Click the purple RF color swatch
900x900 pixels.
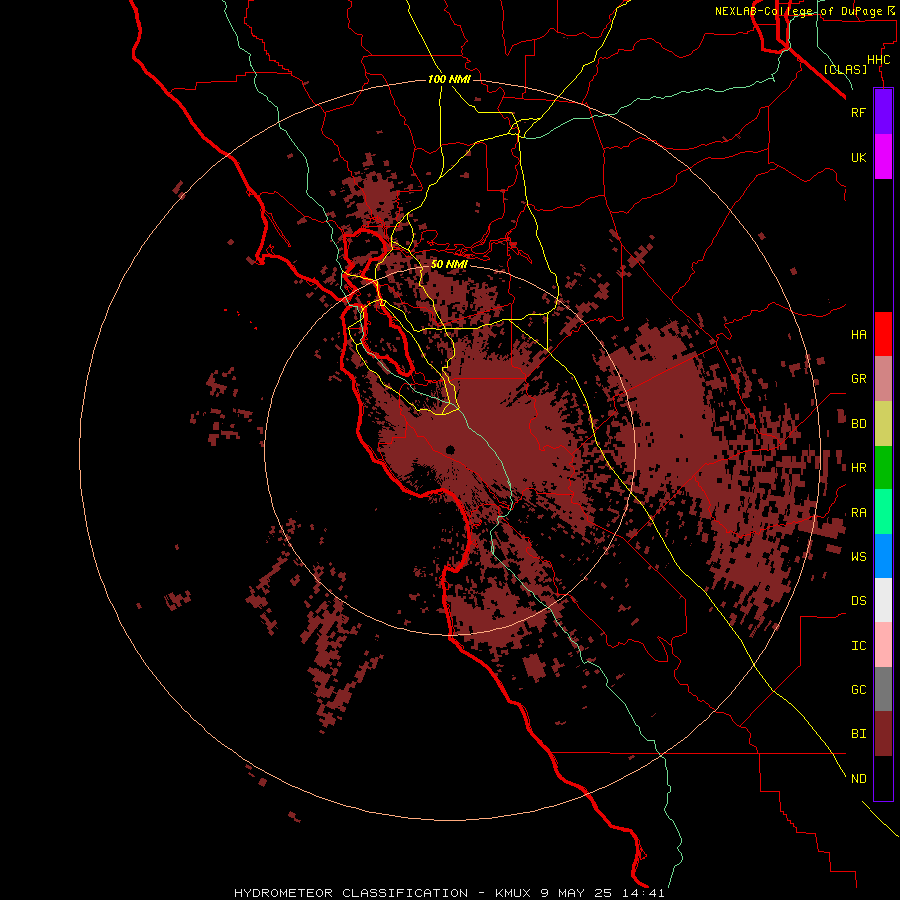coord(883,112)
